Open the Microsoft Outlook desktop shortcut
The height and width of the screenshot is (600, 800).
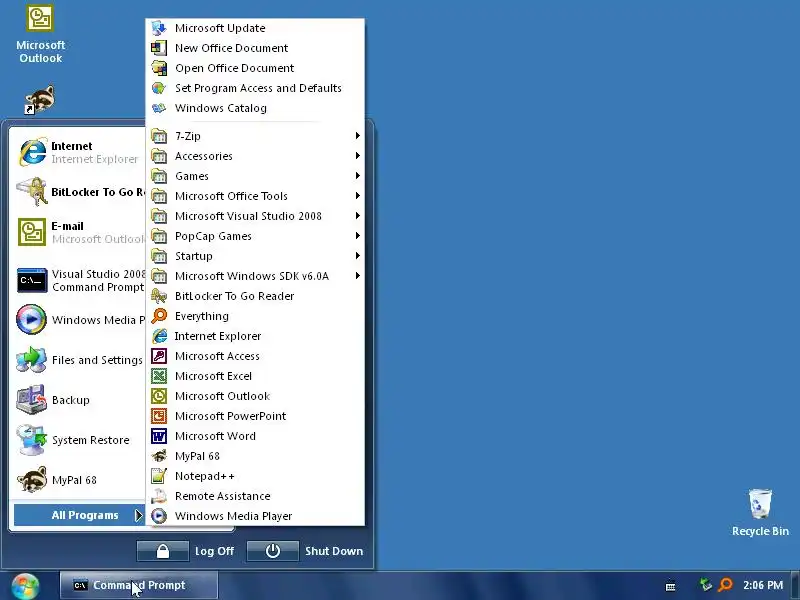40,34
